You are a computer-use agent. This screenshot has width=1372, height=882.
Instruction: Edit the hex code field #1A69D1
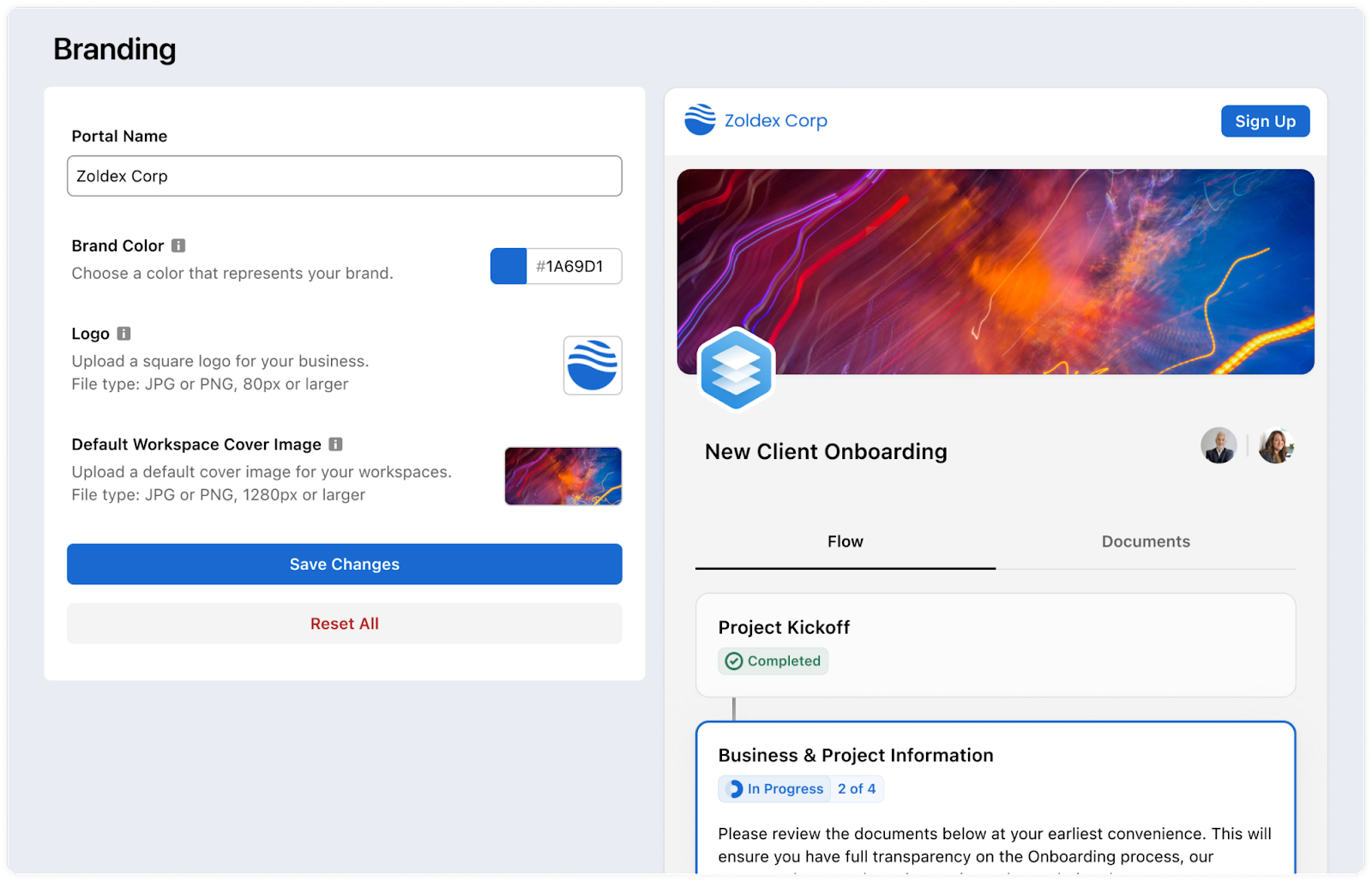[x=574, y=266]
